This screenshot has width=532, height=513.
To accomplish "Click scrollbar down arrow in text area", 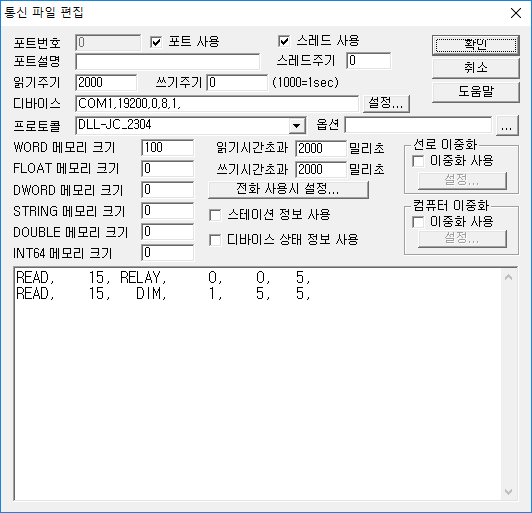I will pos(508,491).
